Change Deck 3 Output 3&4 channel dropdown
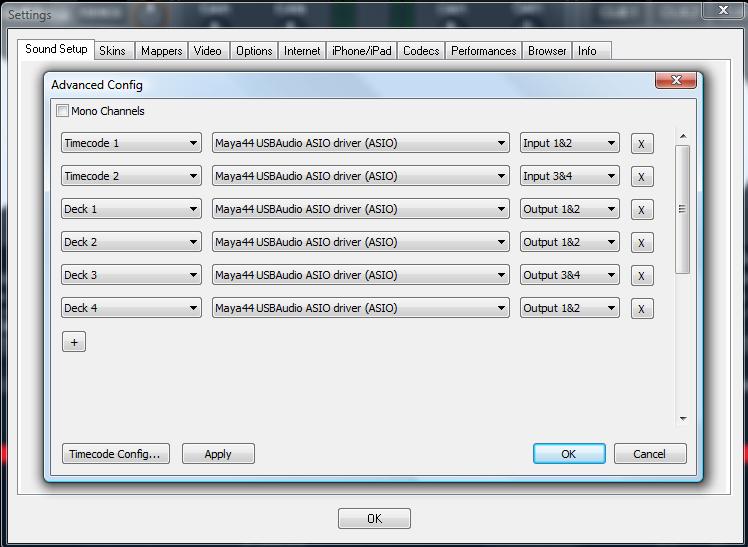 [x=570, y=274]
